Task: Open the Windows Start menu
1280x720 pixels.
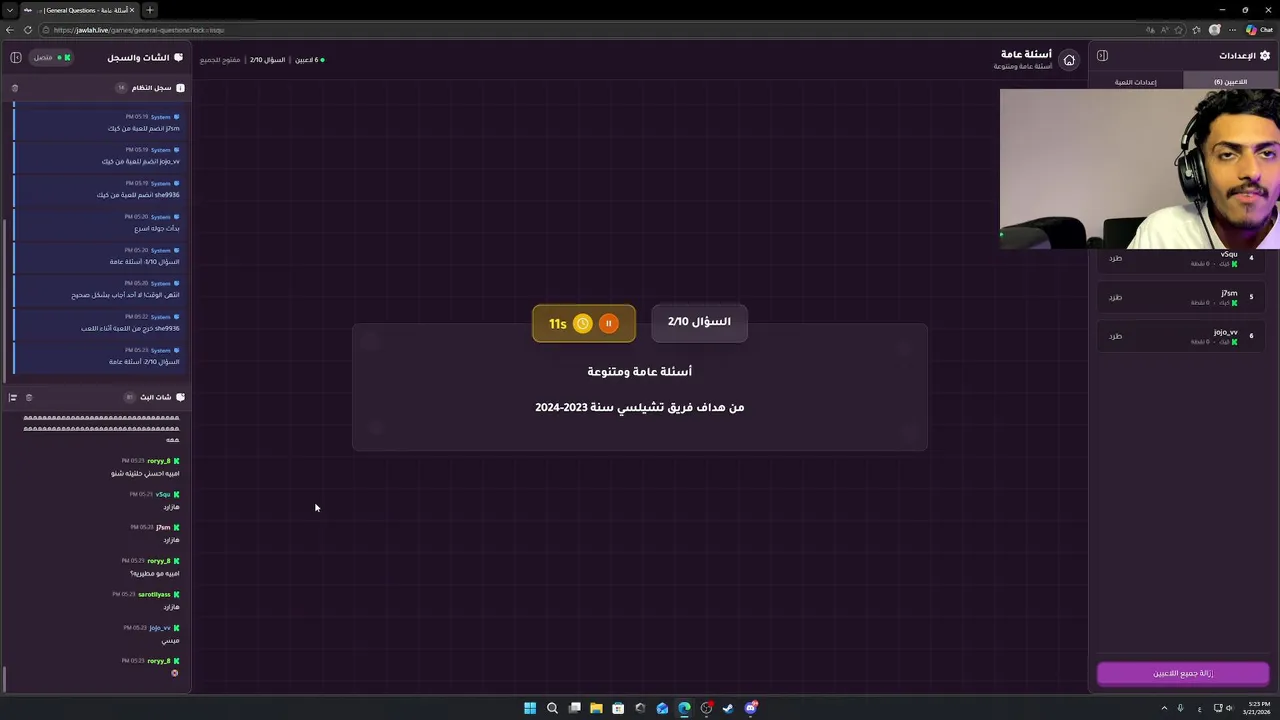Action: click(530, 708)
